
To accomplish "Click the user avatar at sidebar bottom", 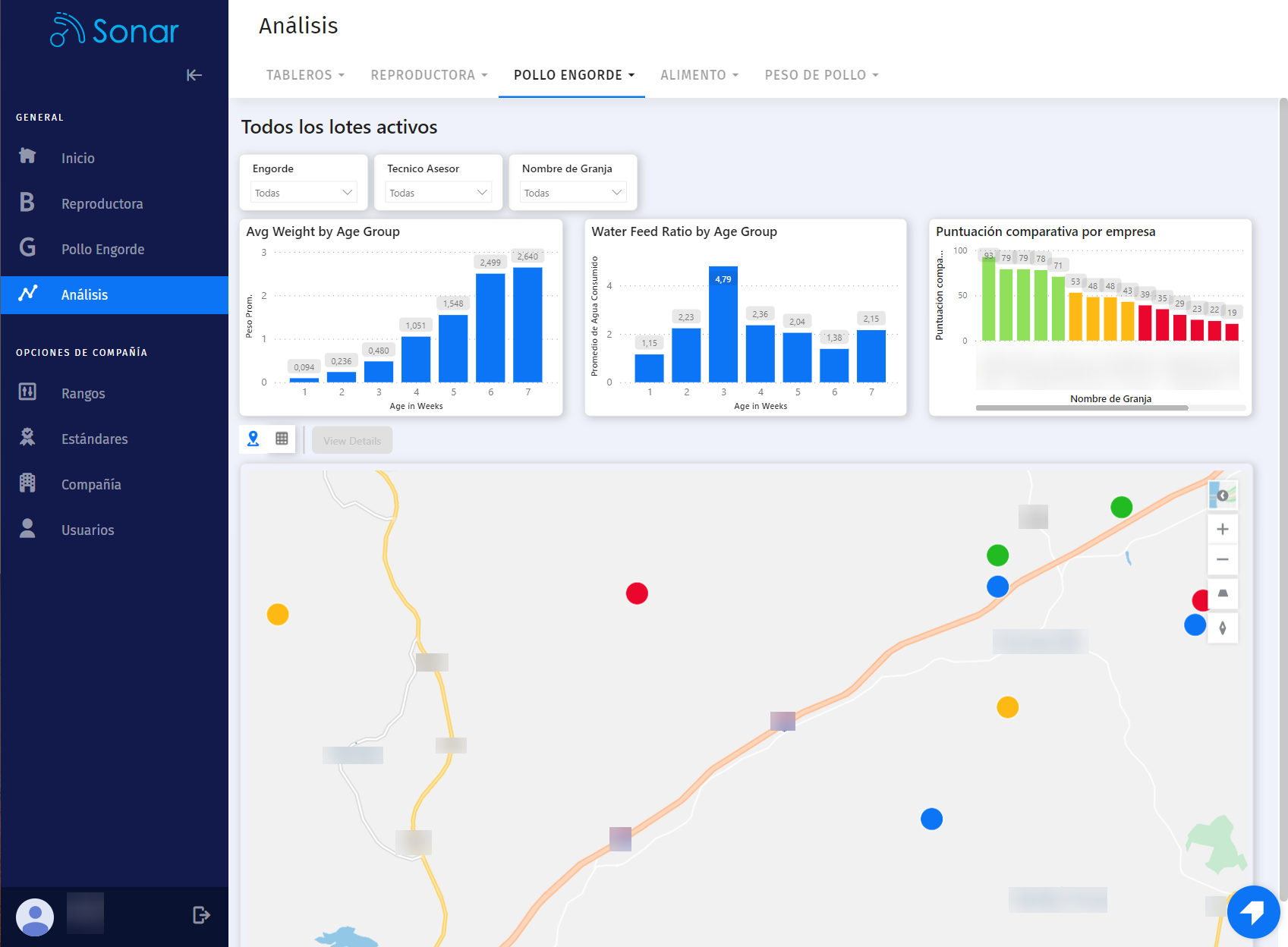I will (35, 917).
